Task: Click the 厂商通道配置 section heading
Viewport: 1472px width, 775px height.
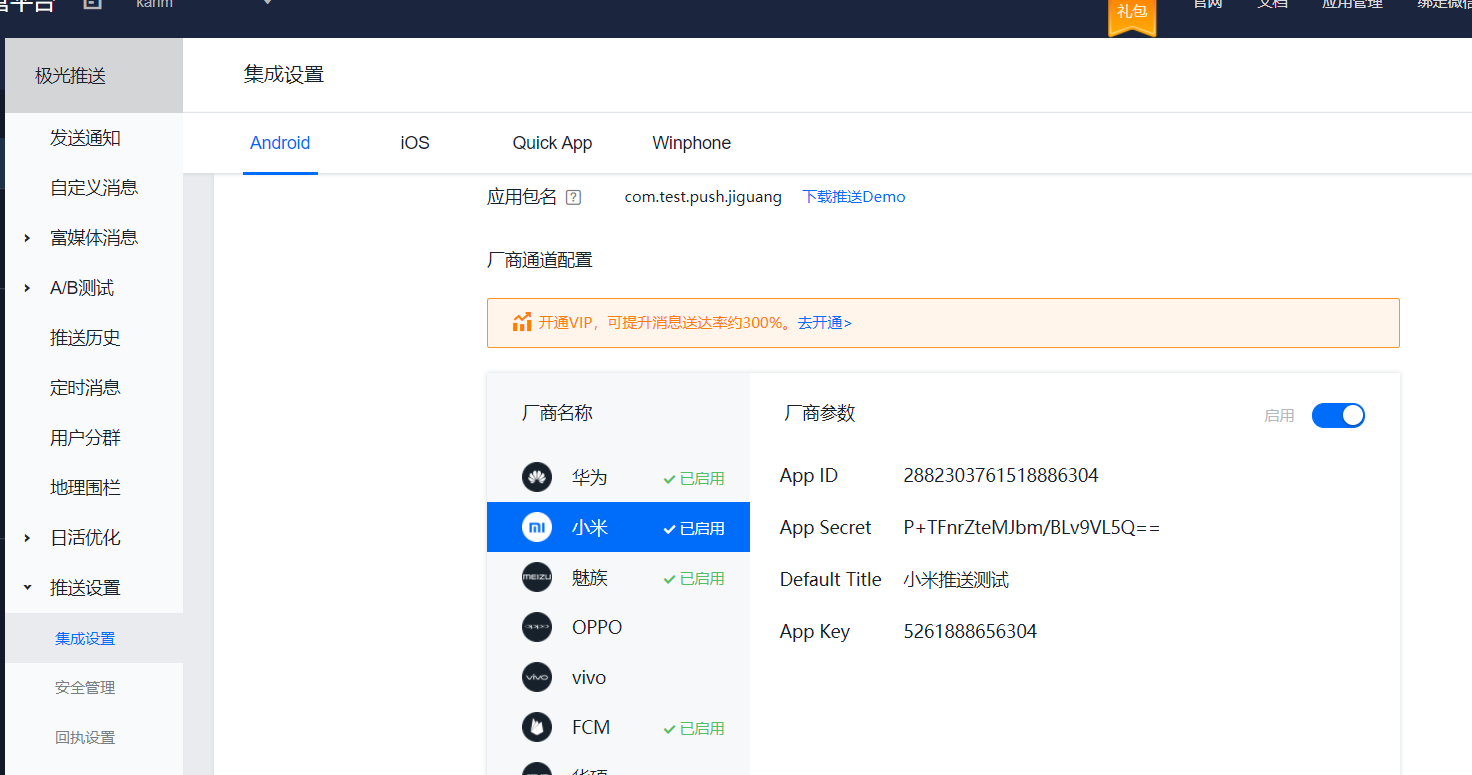Action: 539,260
